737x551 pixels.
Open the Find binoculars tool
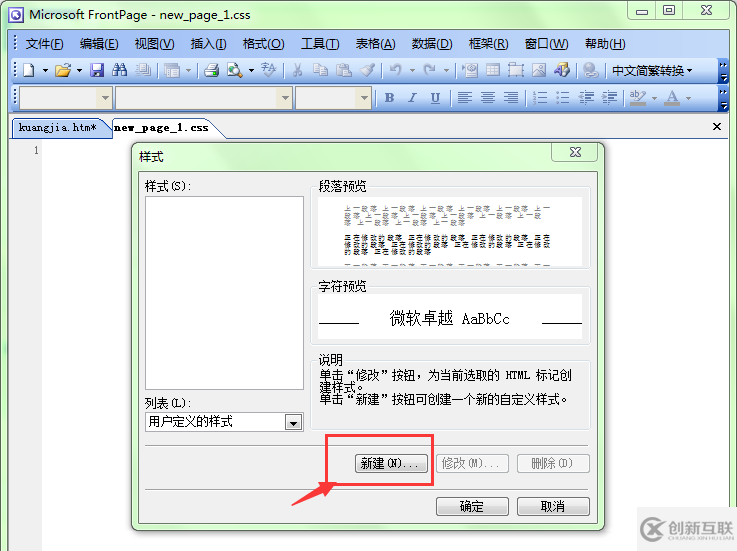pos(119,71)
